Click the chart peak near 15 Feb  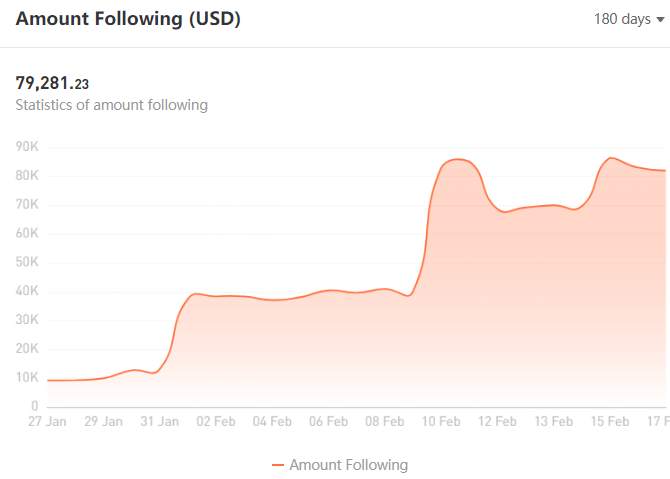pyautogui.click(x=611, y=158)
